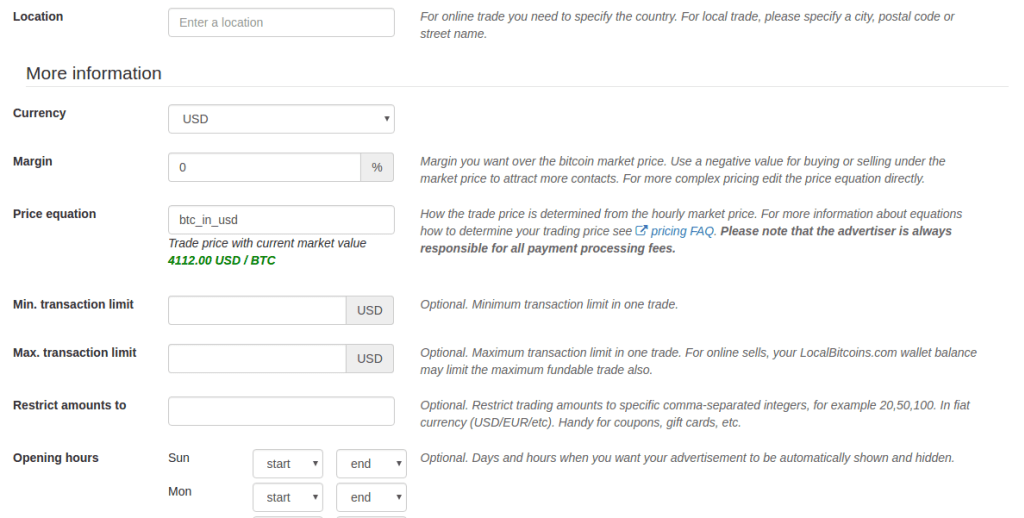
Task: Open the Monday end time dropdown
Action: pos(371,497)
